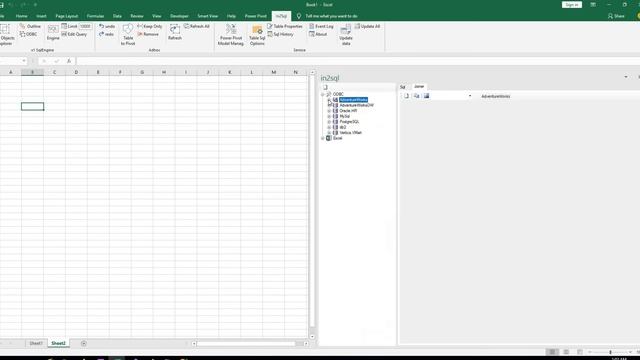Click the Update data button
640x360 pixels.
pos(346,35)
